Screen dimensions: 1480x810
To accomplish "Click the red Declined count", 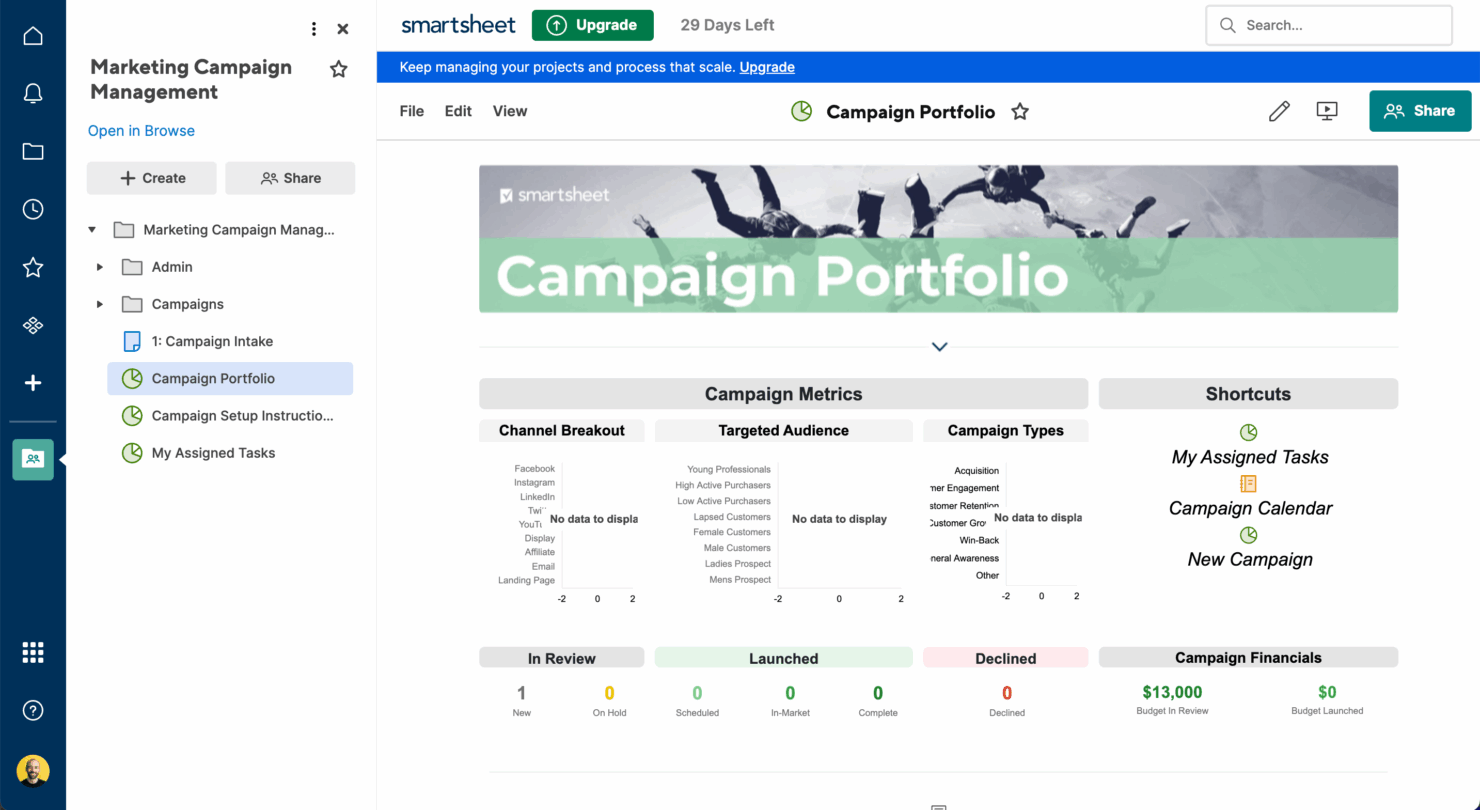I will click(x=1007, y=693).
